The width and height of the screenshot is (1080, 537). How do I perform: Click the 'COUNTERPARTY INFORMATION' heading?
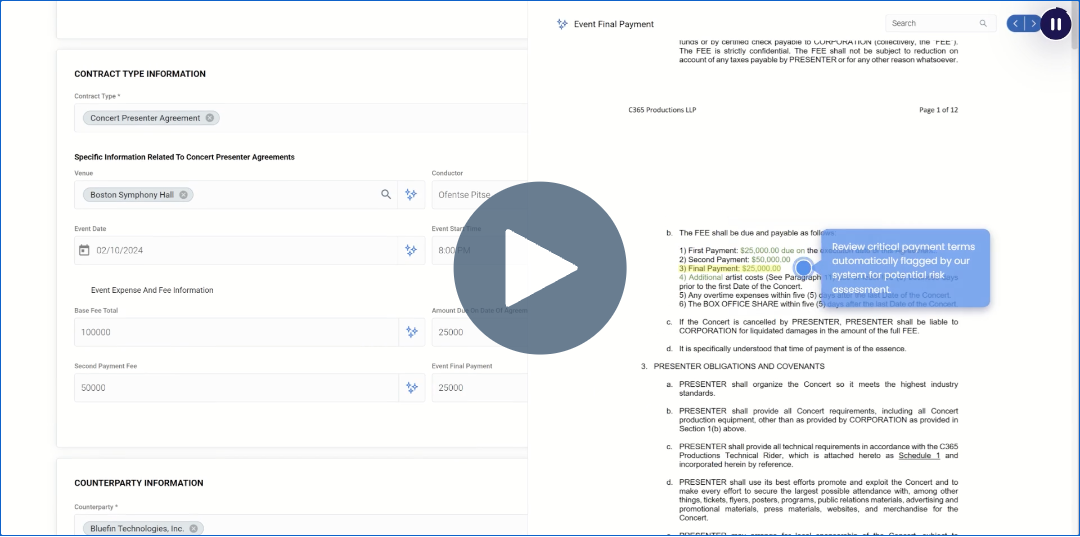(138, 483)
